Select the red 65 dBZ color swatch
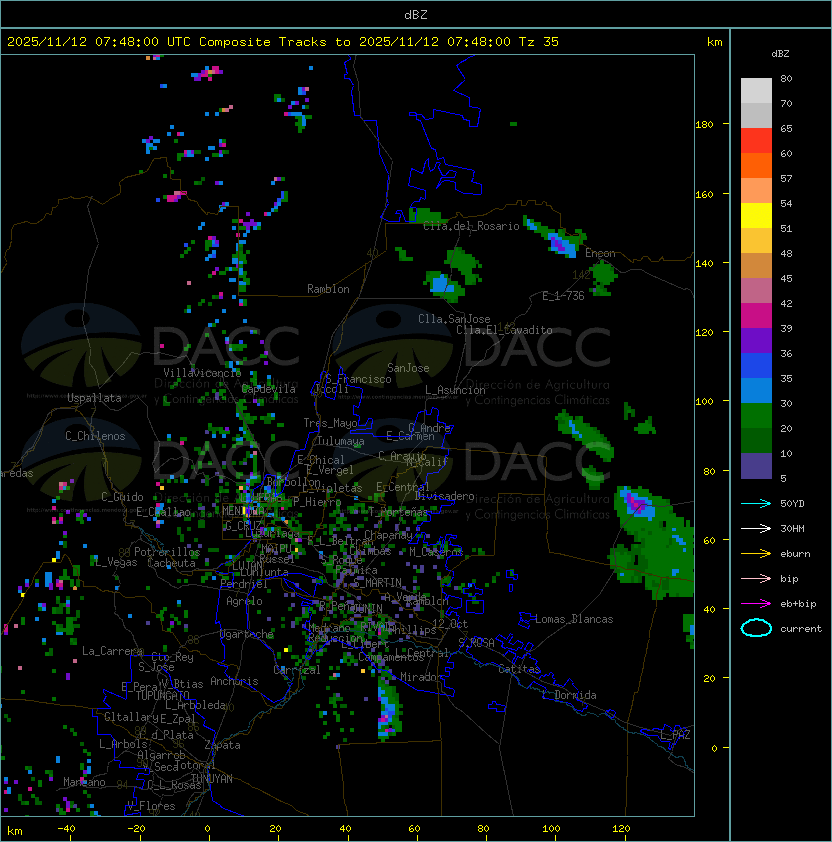Screen dimensions: 832x842 [756, 141]
